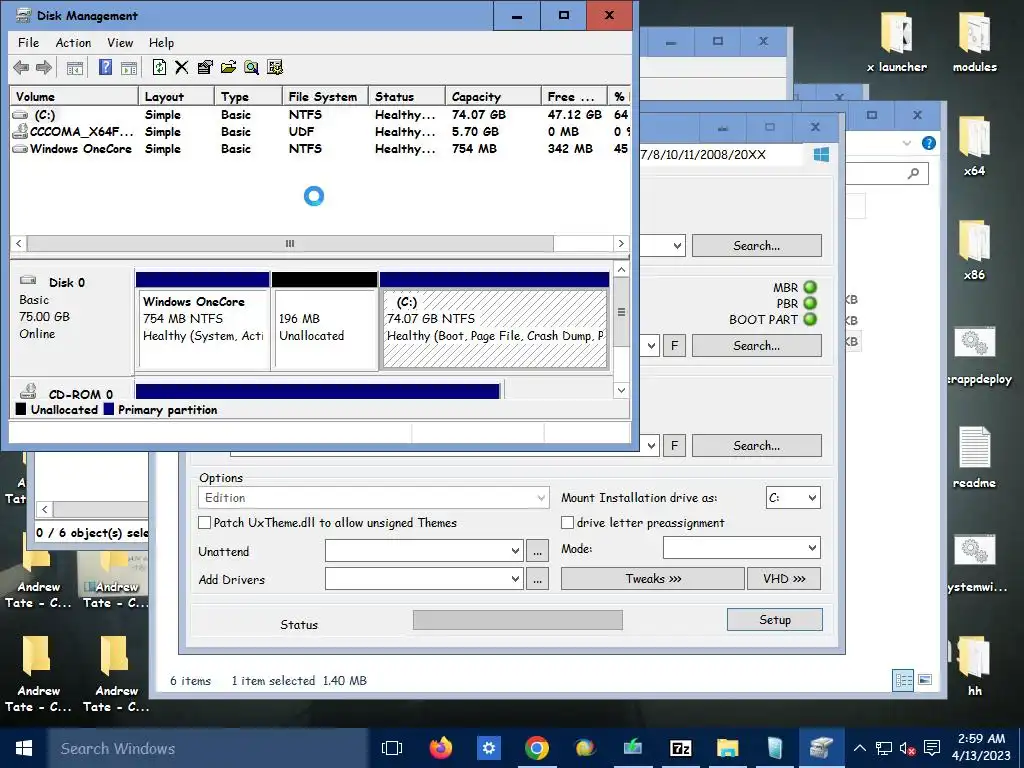The width and height of the screenshot is (1024, 768).
Task: Open the VHD >>> panel
Action: tap(784, 579)
